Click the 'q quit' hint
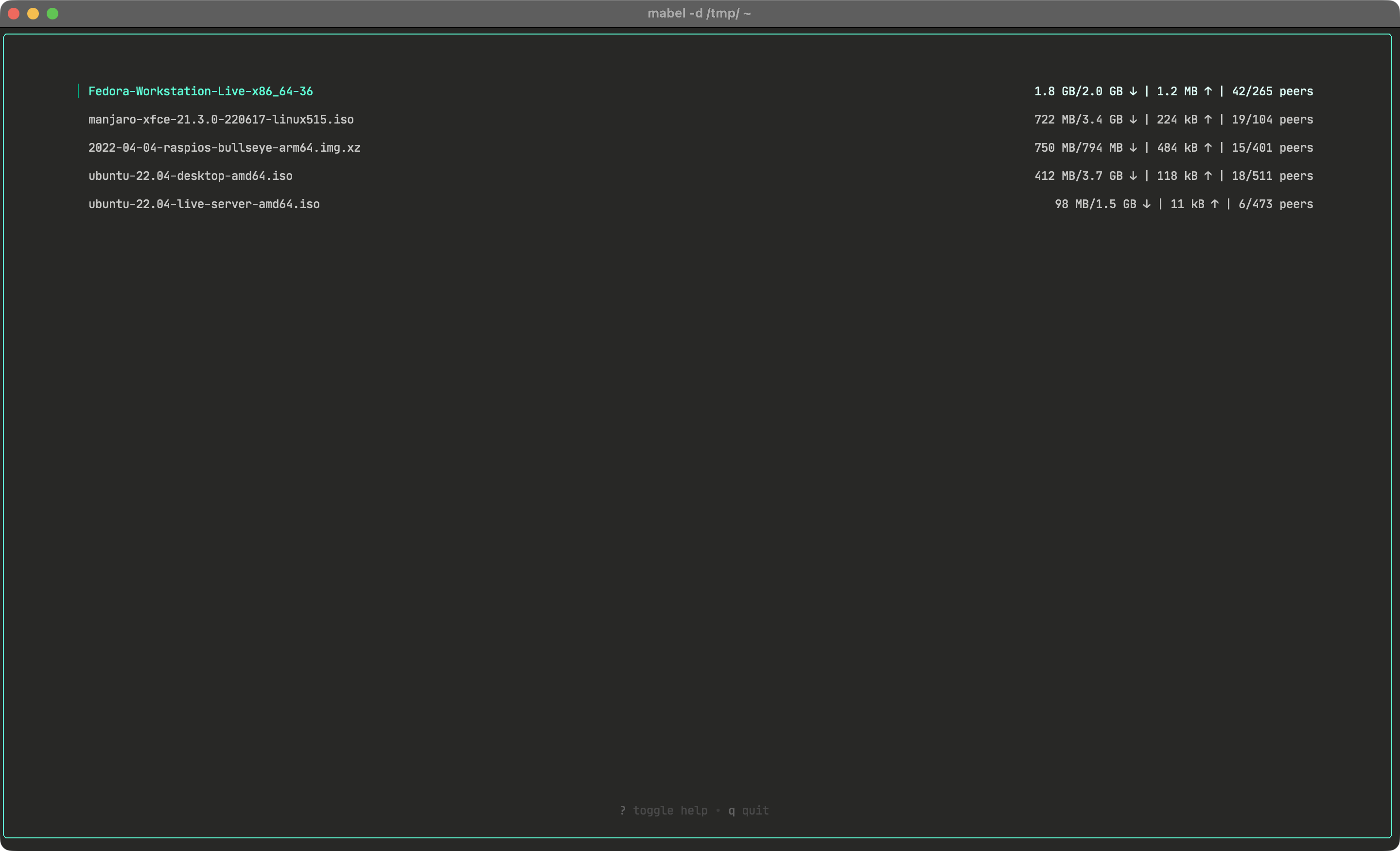Viewport: 1400px width, 851px height. click(x=748, y=810)
